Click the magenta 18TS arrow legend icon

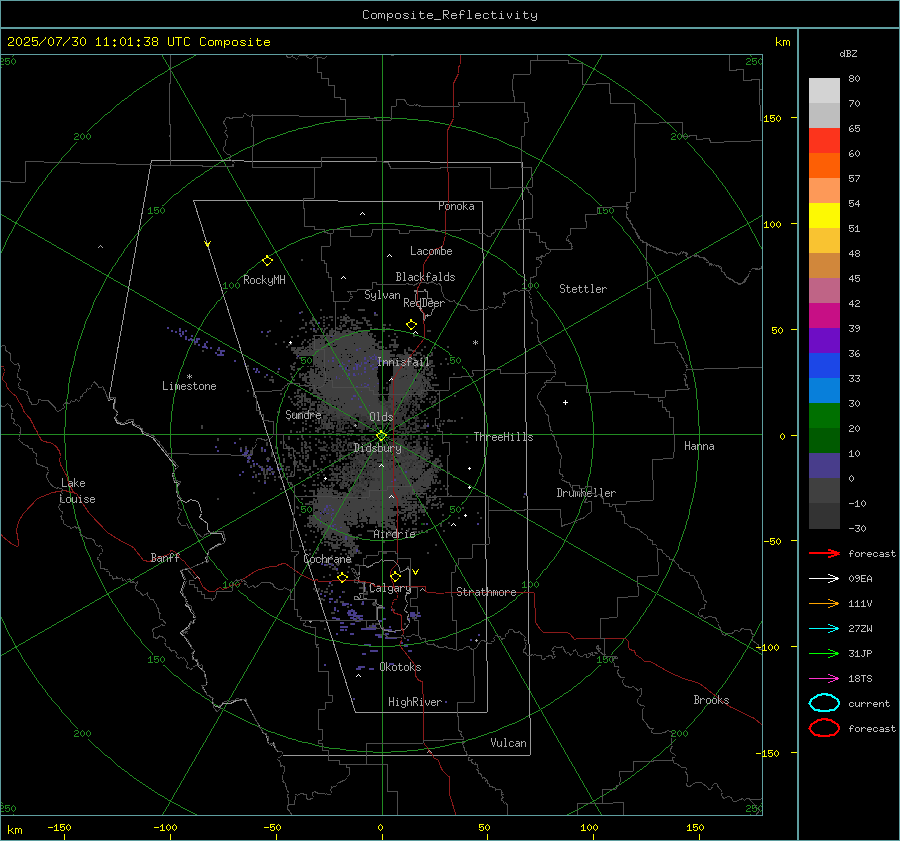click(824, 679)
